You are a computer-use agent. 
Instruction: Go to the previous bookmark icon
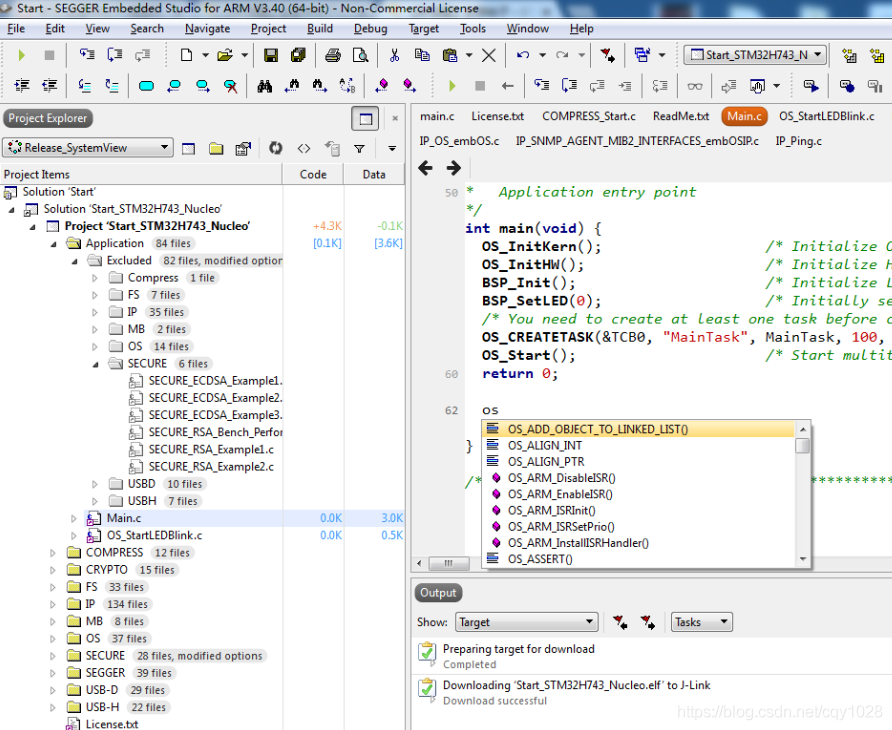[x=174, y=86]
